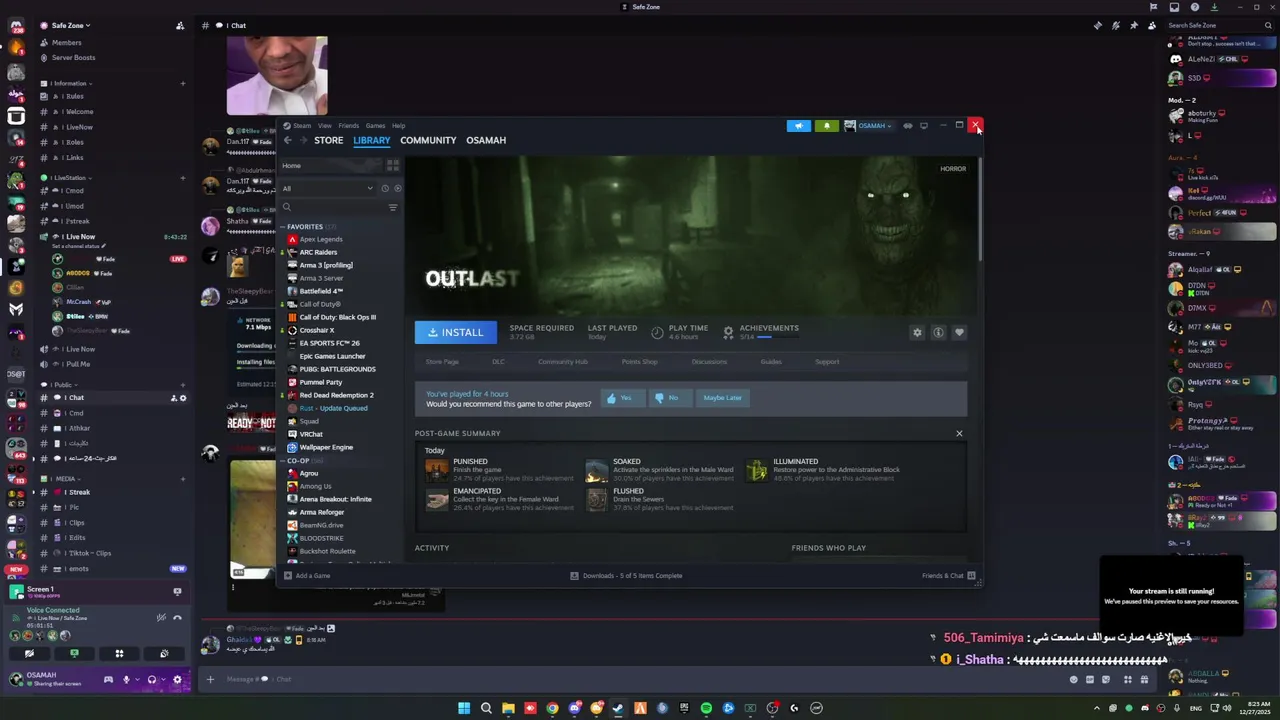Viewport: 1280px width, 720px height.
Task: Click the ready-to-play icon in library filter
Action: click(x=397, y=188)
